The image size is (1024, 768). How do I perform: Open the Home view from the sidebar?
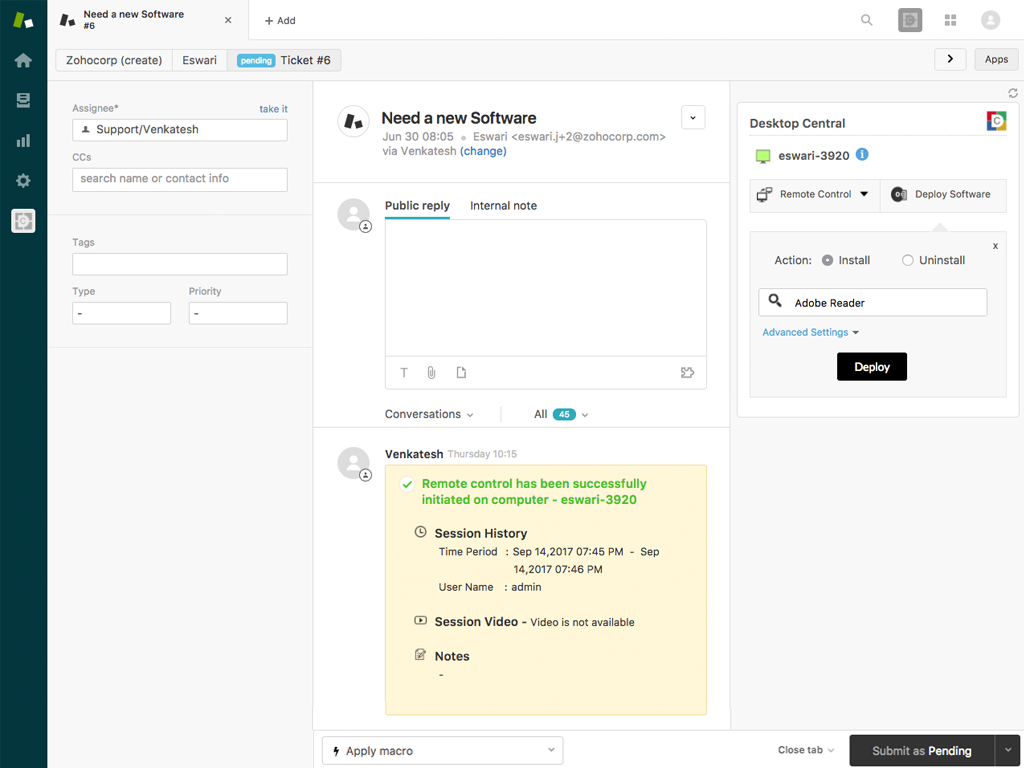22,60
